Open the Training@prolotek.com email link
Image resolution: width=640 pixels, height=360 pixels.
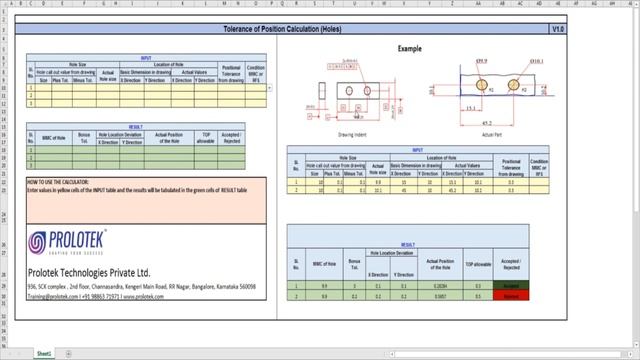click(x=53, y=297)
